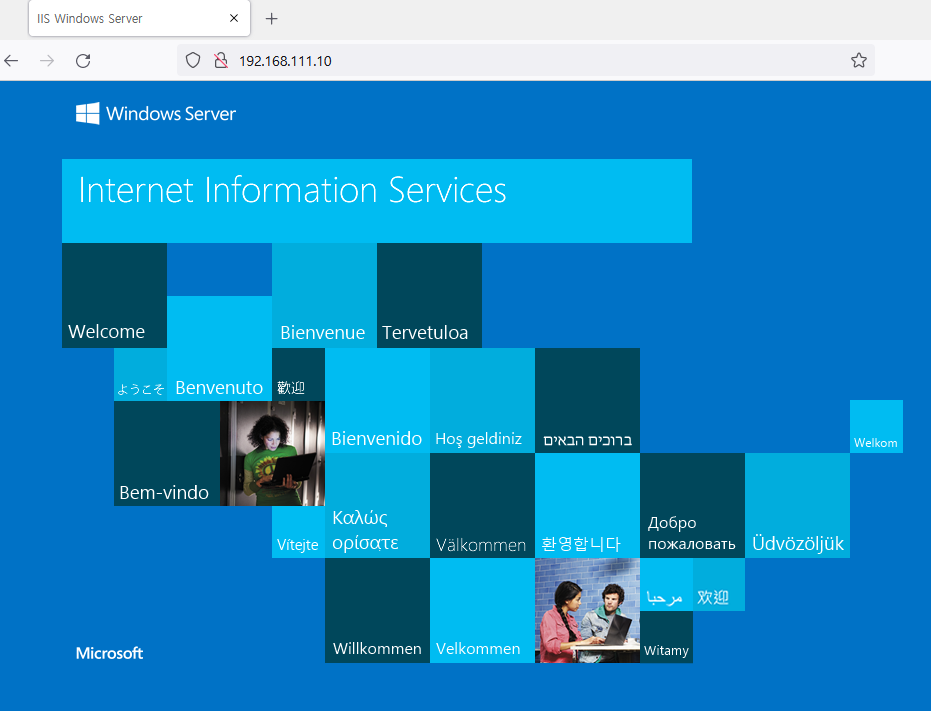Click the insecure connection padlock icon
This screenshot has height=711, width=931.
(x=221, y=60)
